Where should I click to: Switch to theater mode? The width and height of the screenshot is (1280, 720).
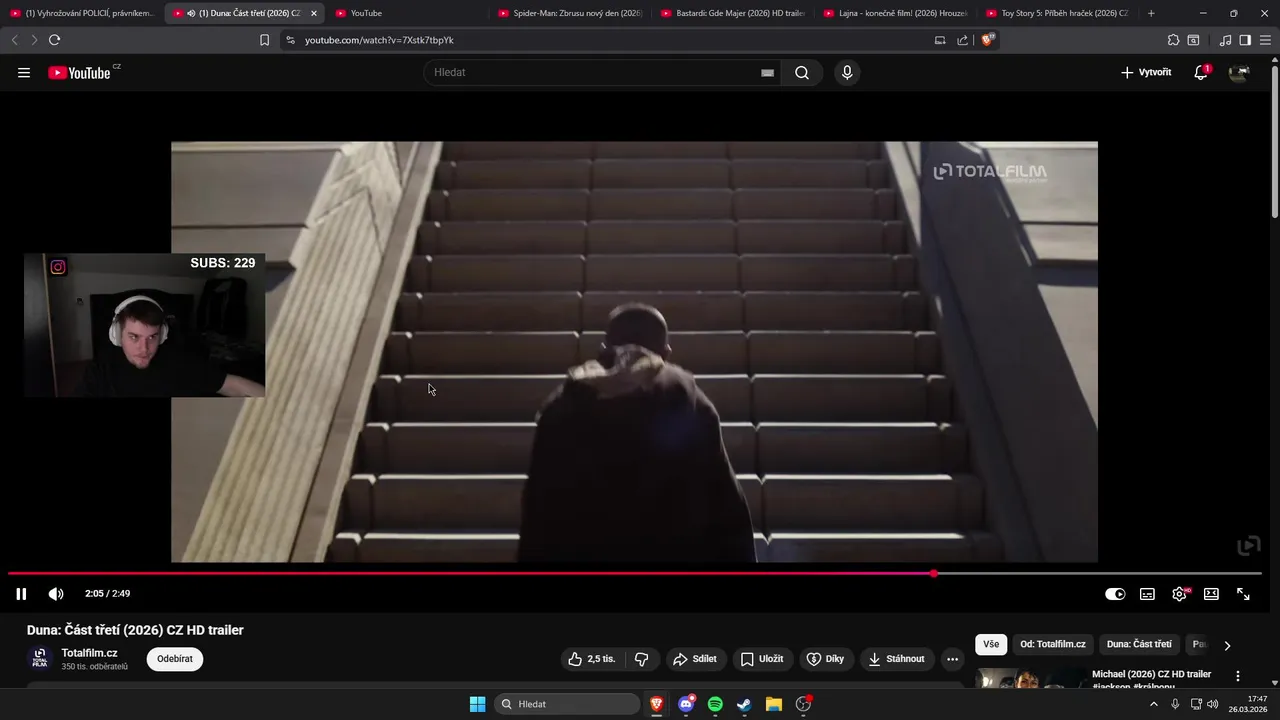[1211, 594]
